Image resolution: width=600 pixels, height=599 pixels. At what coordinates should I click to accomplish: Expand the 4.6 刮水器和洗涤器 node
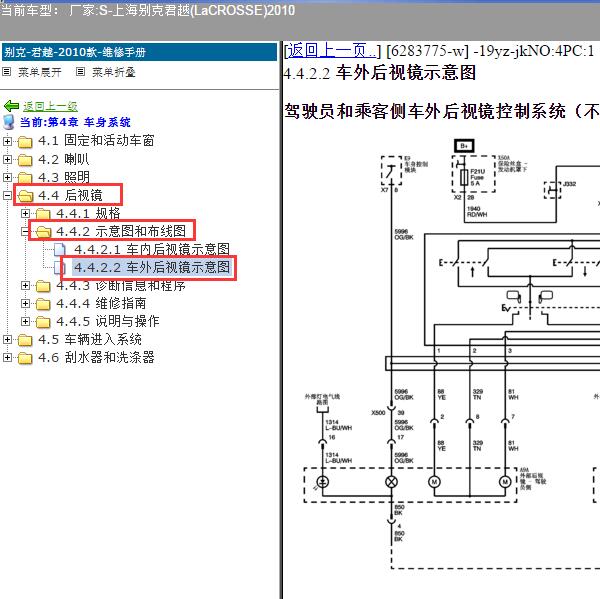[x=7, y=357]
